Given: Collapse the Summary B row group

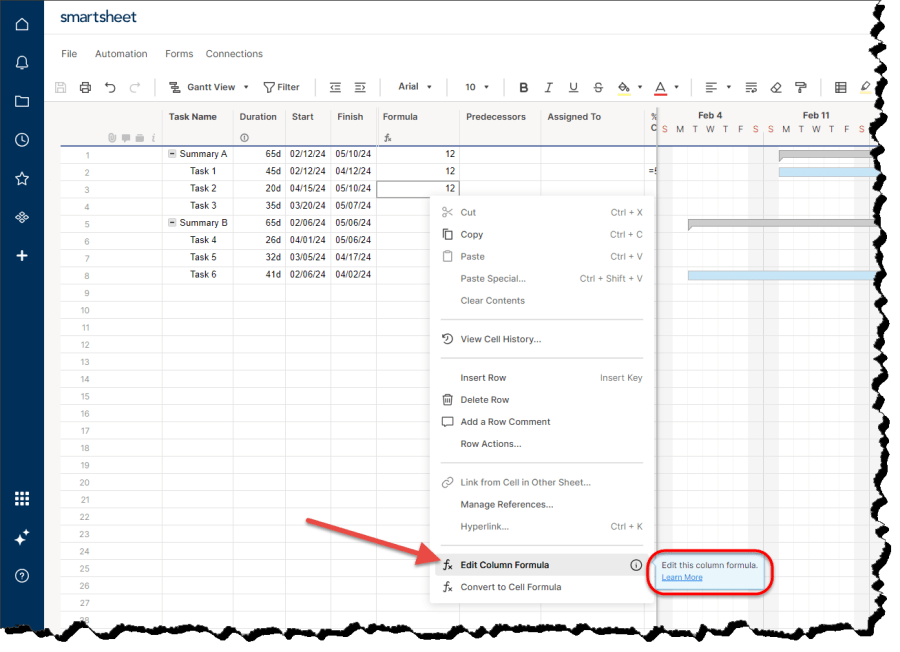Looking at the screenshot, I should coord(170,222).
